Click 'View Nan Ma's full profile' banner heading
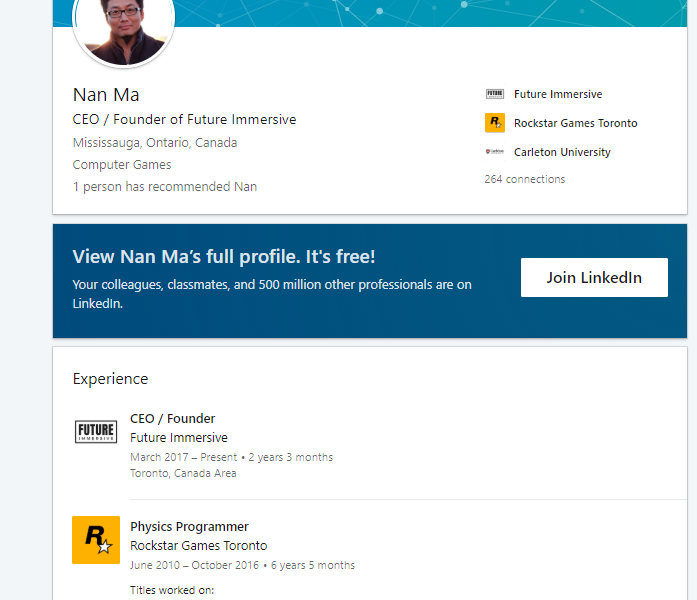Viewport: 697px width, 600px height. point(224,257)
